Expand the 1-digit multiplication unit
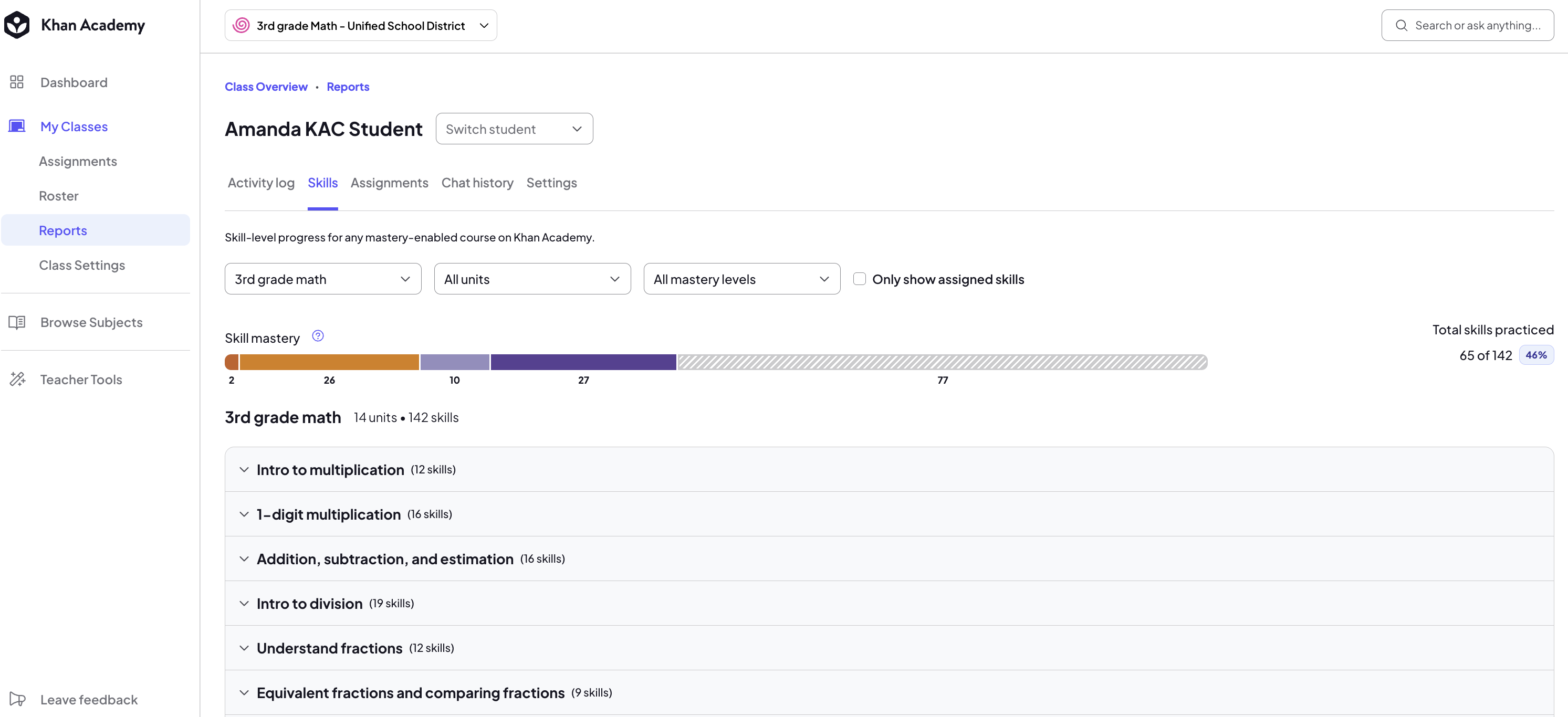The image size is (1568, 717). click(888, 514)
